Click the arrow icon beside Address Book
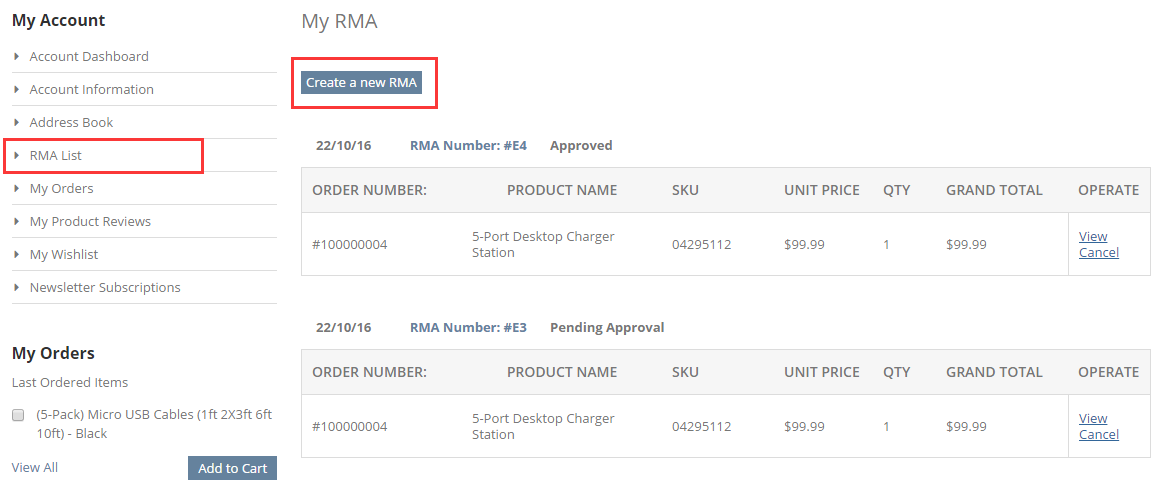The height and width of the screenshot is (492, 1153). click(16, 123)
